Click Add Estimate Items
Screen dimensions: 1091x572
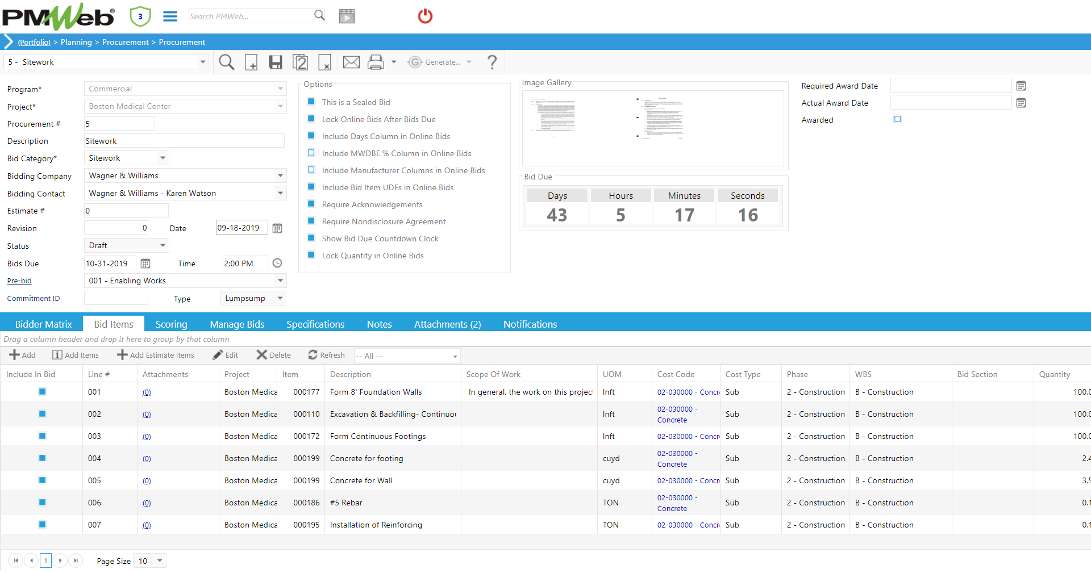pos(156,355)
